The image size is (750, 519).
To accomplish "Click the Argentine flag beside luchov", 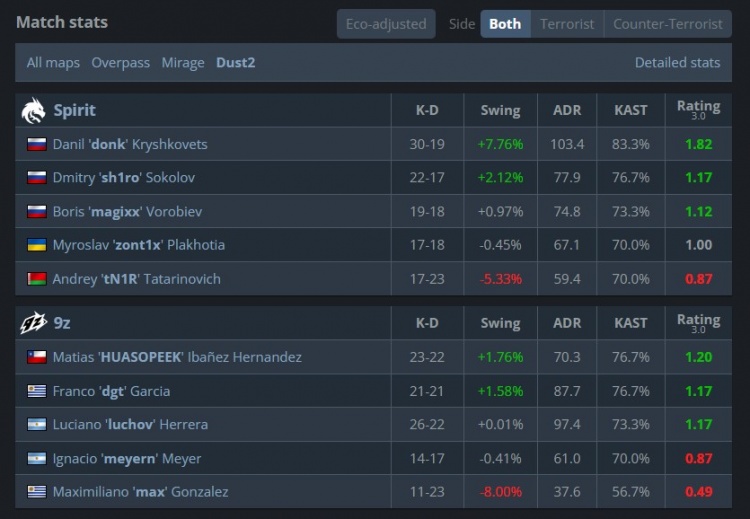I will [x=37, y=424].
